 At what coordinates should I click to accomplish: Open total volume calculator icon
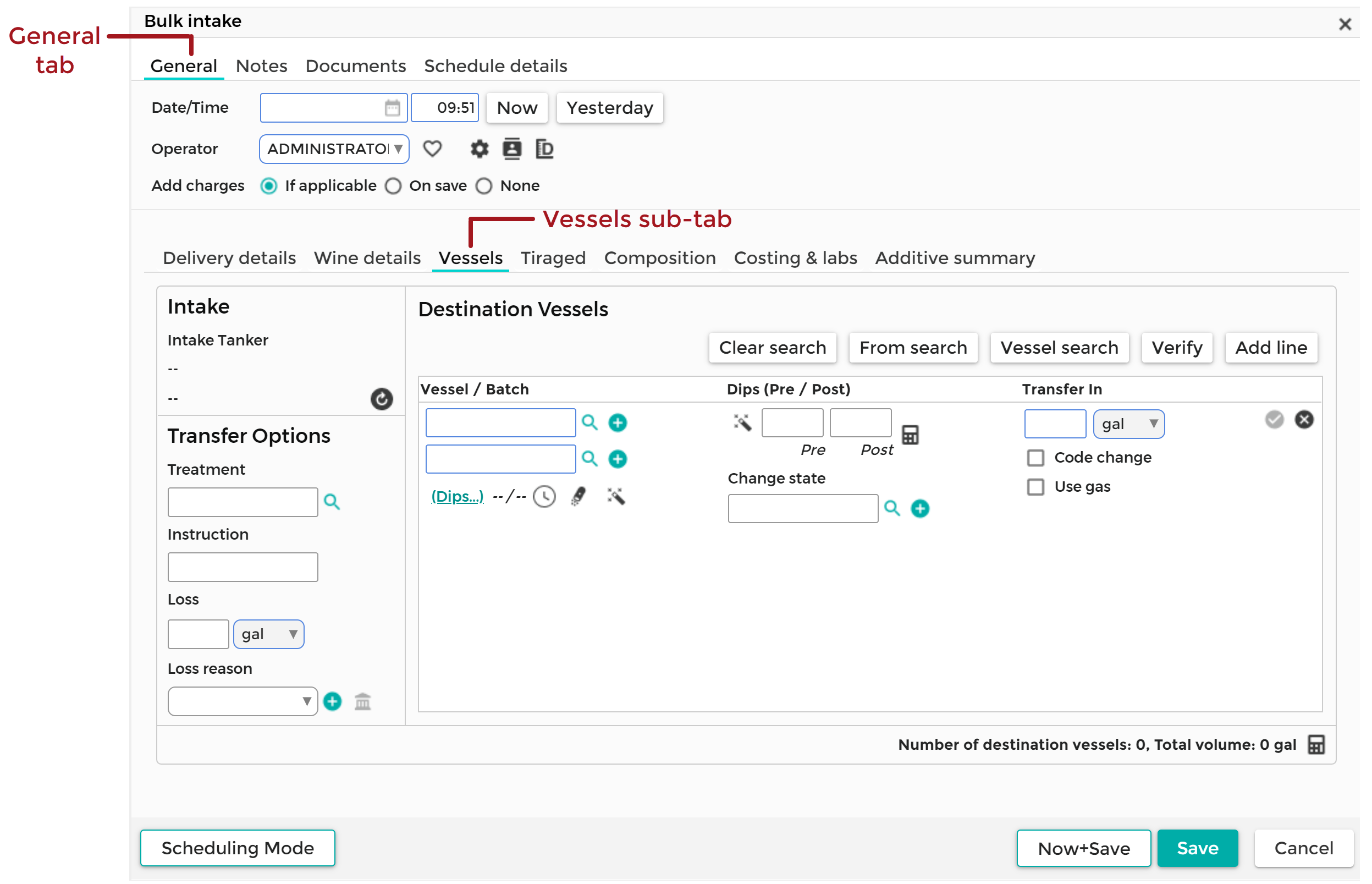[1316, 744]
